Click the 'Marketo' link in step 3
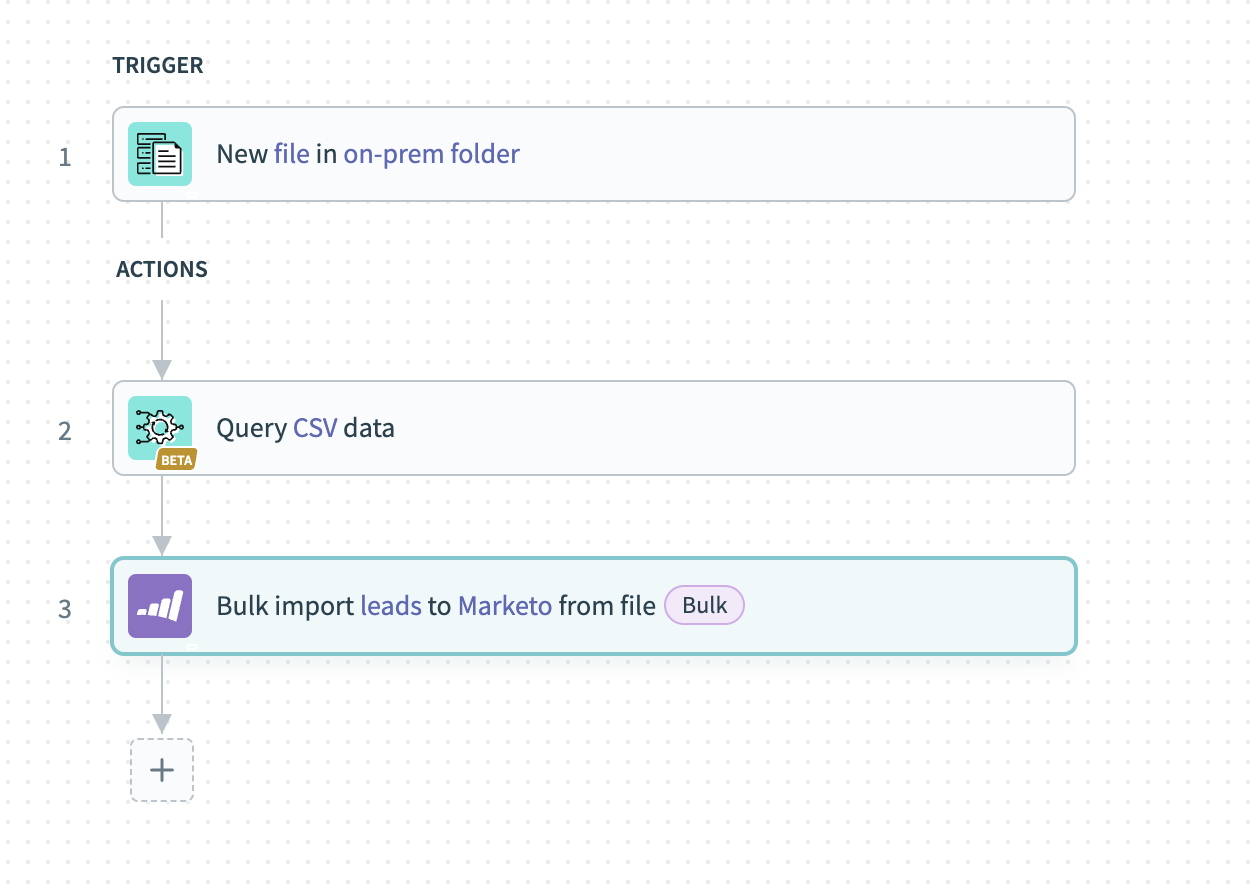 505,605
